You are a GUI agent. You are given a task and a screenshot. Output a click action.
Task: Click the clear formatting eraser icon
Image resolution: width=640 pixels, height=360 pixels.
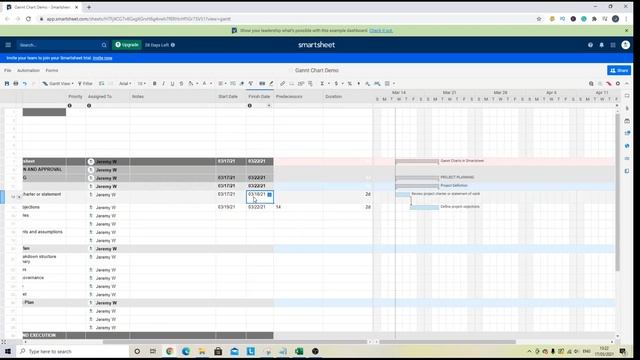pyautogui.click(x=242, y=84)
